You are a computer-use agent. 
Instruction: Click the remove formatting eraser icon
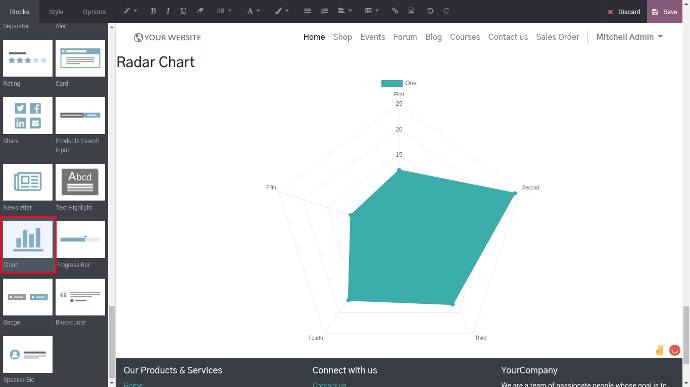200,11
